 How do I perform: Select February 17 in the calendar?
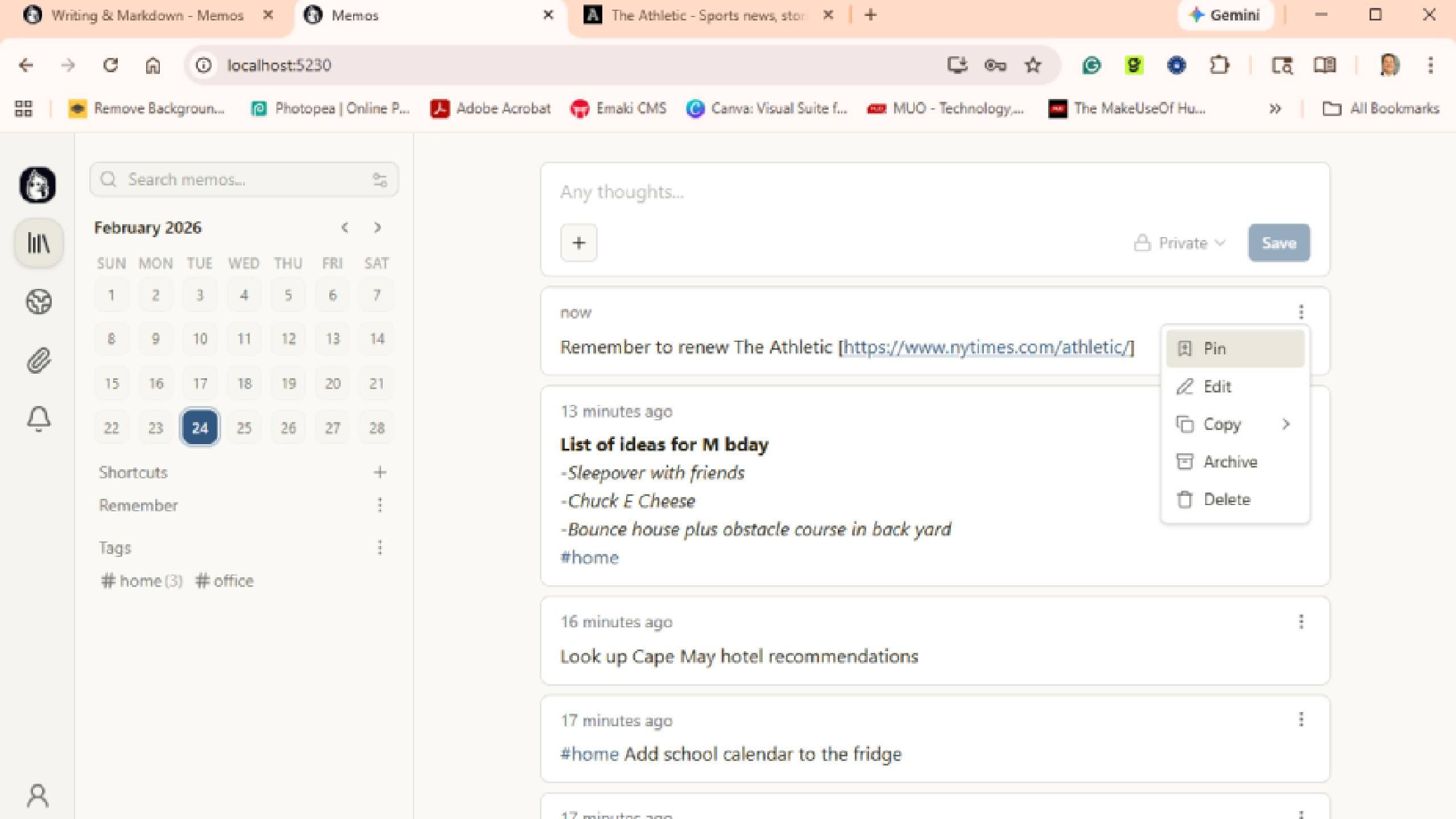click(x=200, y=383)
